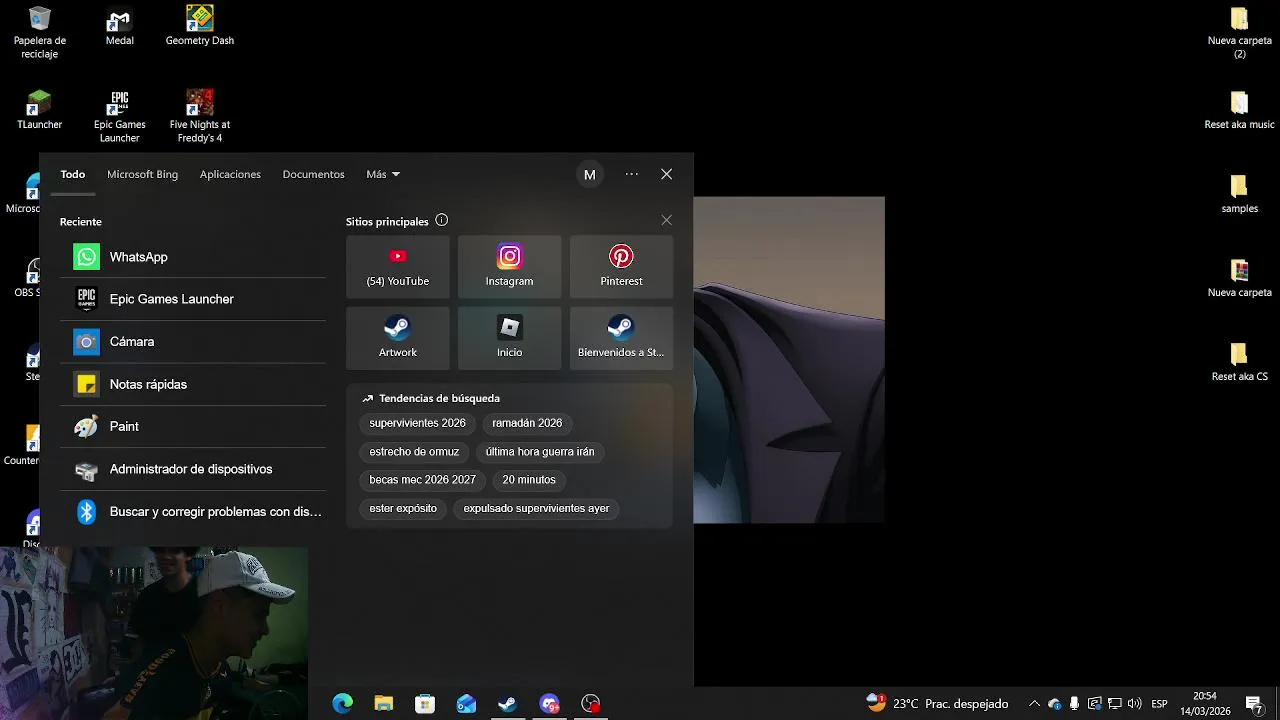Switch to the Todo tab
This screenshot has height=720, width=1280.
pyautogui.click(x=73, y=174)
